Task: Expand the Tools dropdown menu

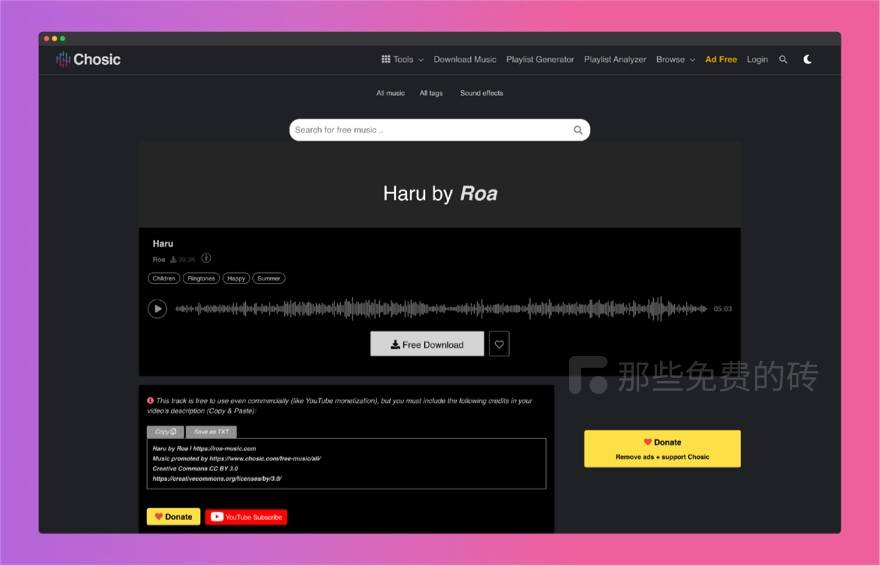Action: click(403, 60)
